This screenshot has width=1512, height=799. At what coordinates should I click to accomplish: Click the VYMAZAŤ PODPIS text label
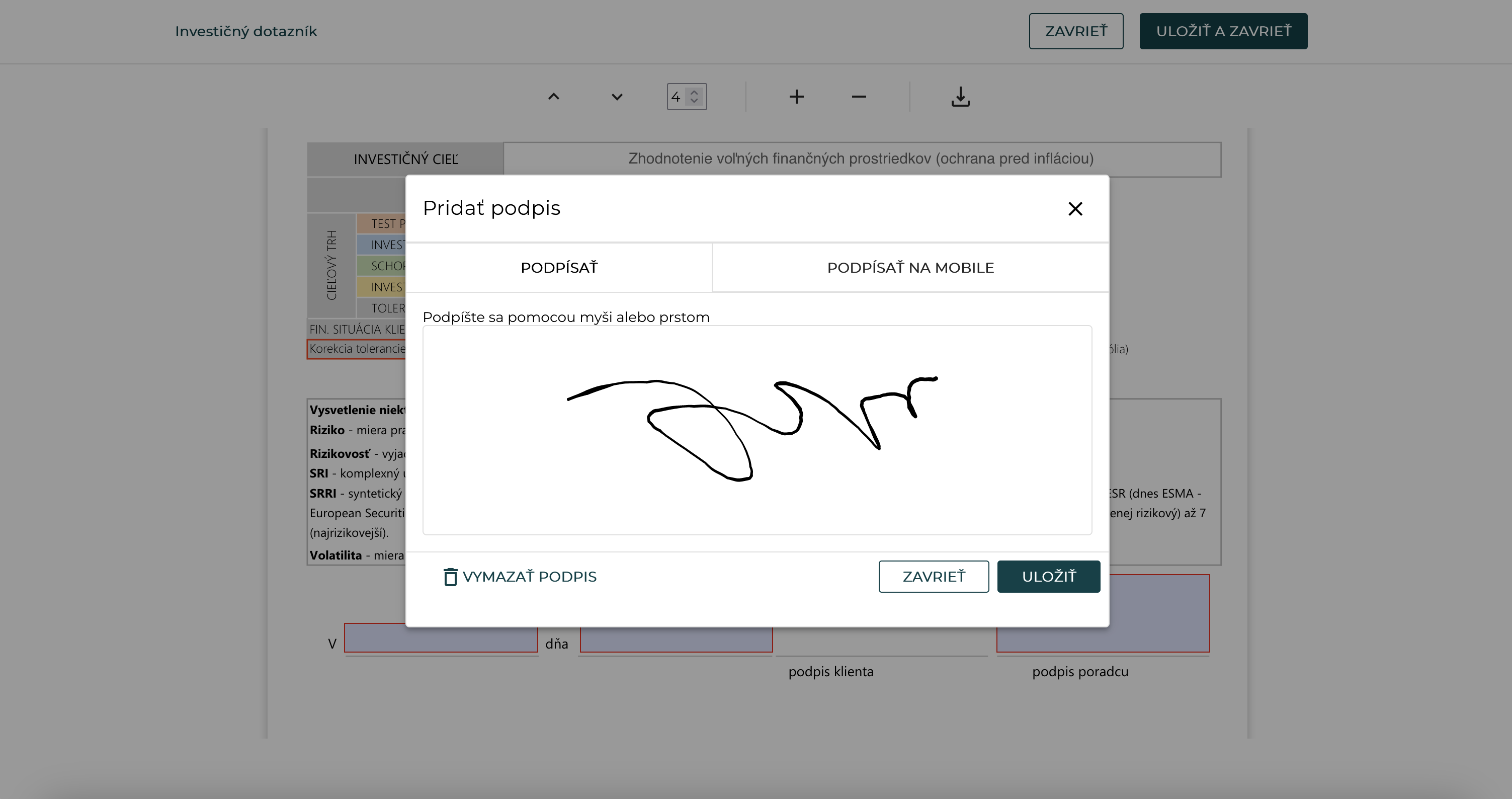click(x=530, y=577)
